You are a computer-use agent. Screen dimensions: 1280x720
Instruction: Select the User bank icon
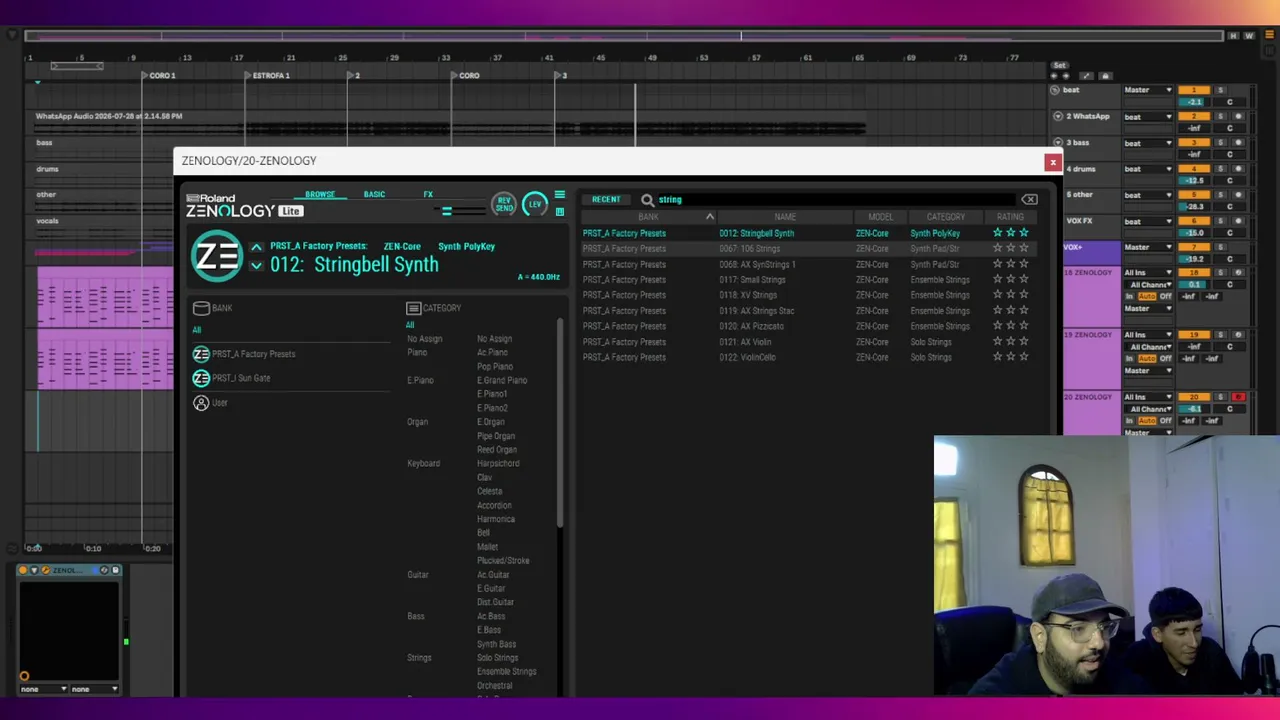tap(201, 403)
